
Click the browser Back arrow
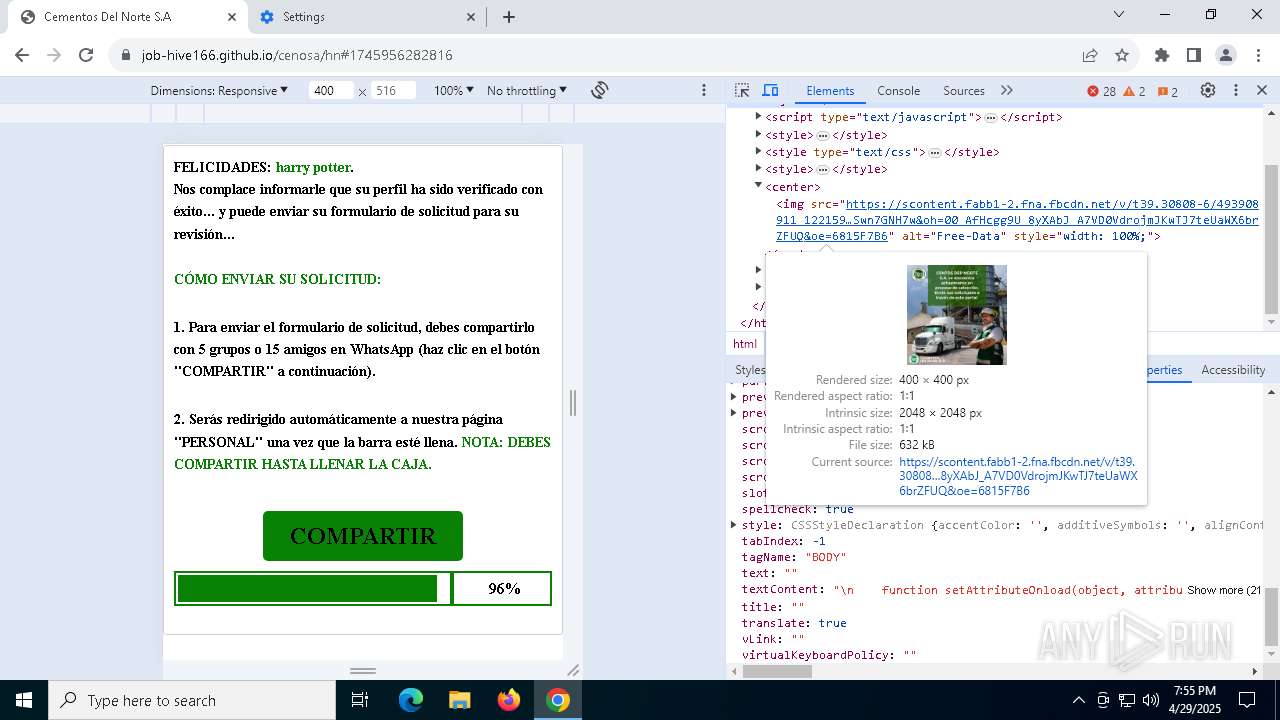click(x=22, y=55)
